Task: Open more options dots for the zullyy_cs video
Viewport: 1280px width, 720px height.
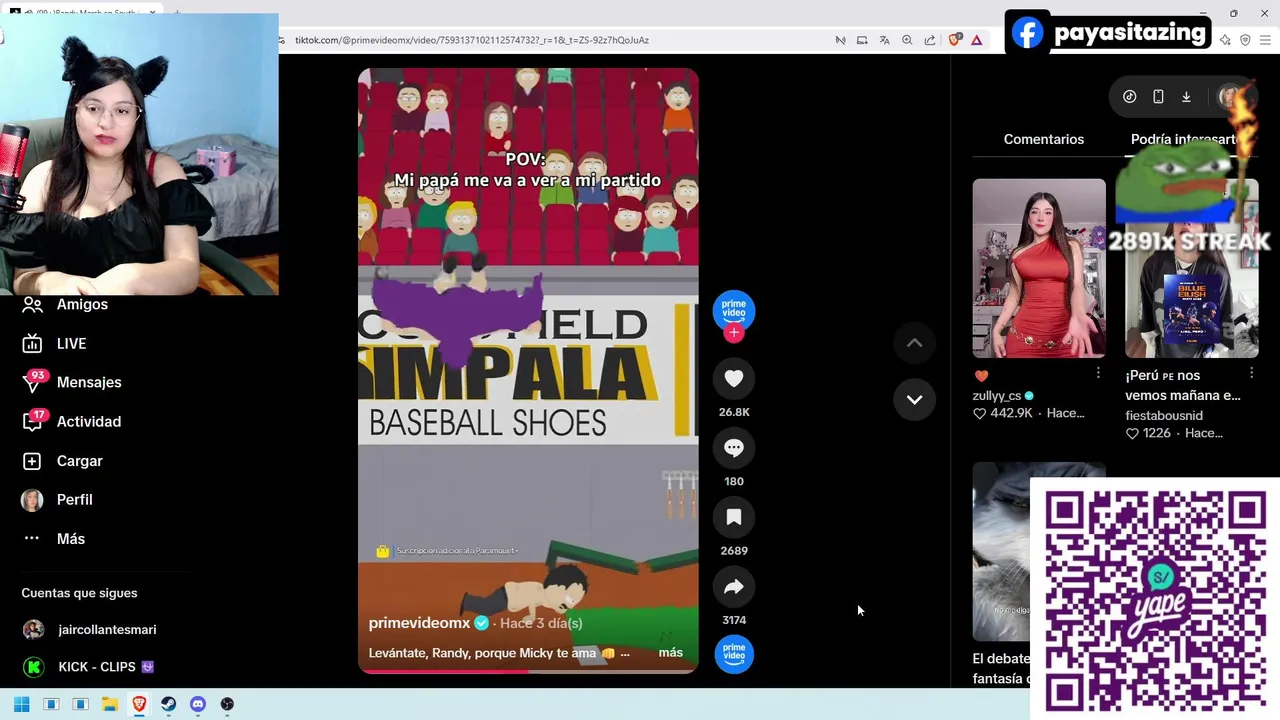Action: pyautogui.click(x=1098, y=373)
